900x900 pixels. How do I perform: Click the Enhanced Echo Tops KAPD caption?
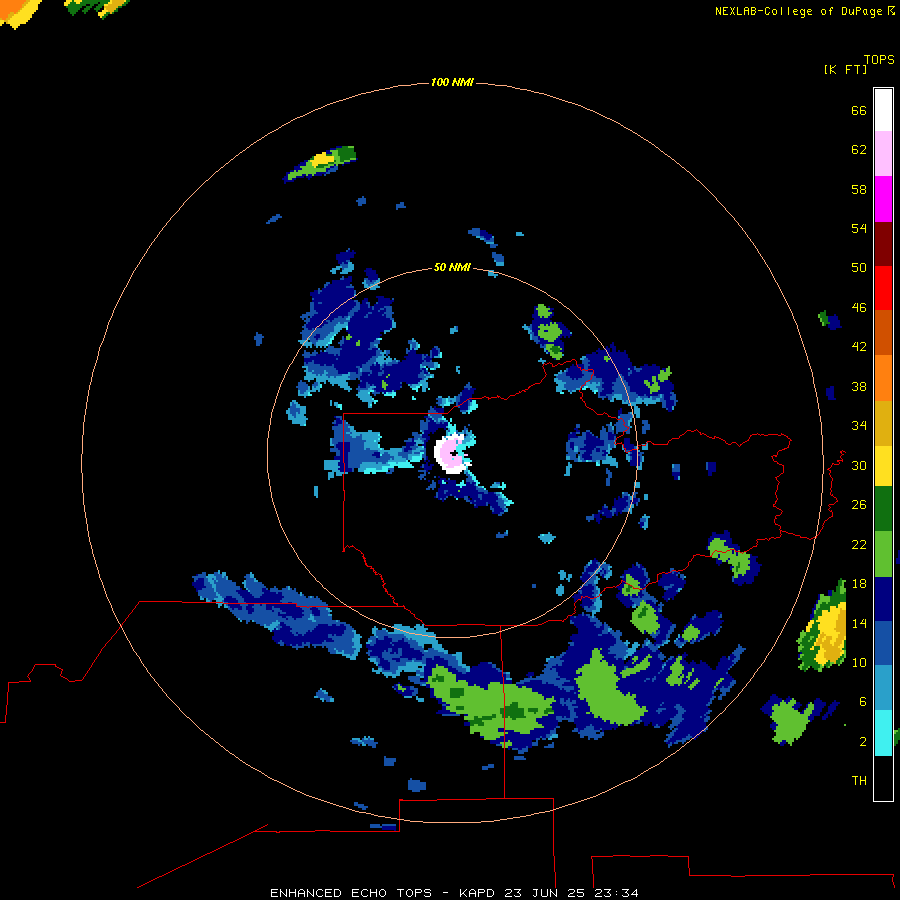tap(454, 893)
